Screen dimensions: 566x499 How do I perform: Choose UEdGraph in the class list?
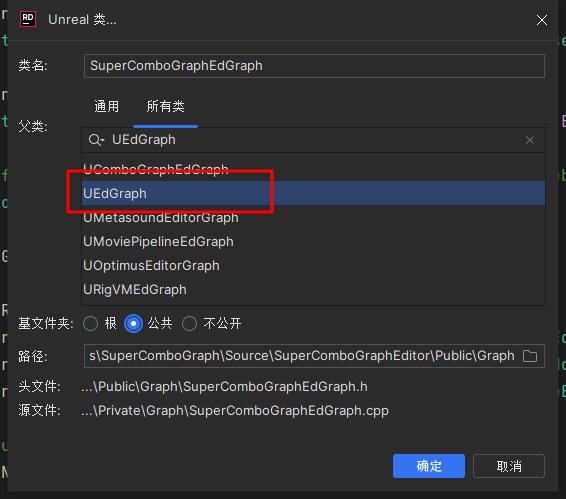[313, 193]
